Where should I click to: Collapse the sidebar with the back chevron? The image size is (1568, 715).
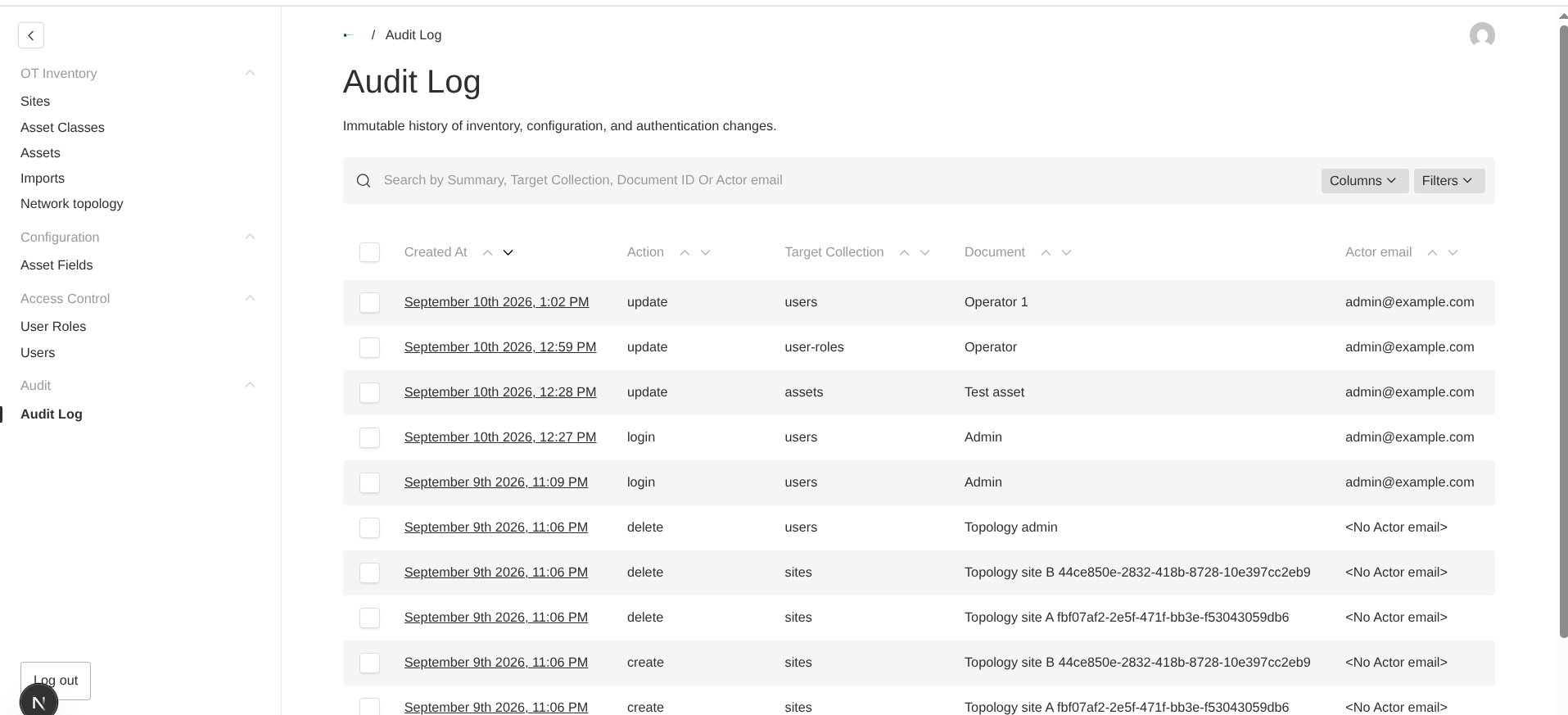click(x=31, y=35)
